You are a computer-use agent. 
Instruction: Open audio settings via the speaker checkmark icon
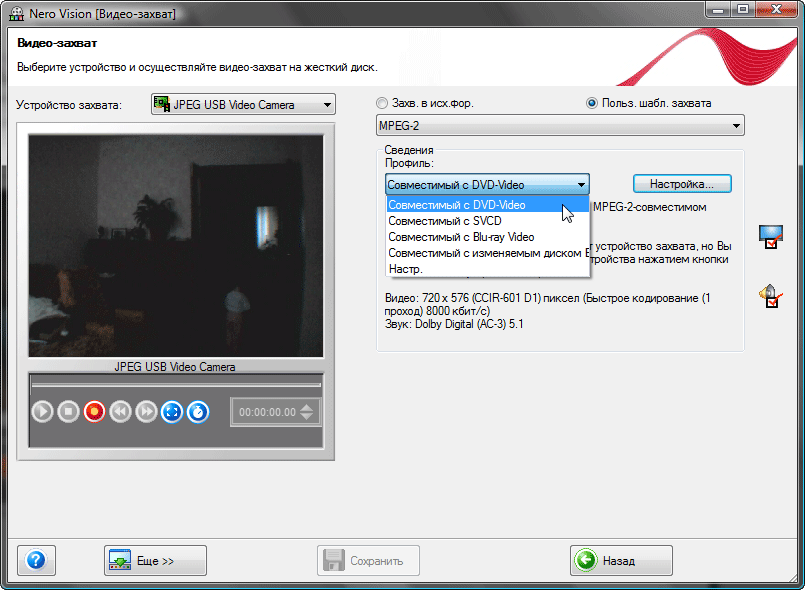pyautogui.click(x=771, y=296)
